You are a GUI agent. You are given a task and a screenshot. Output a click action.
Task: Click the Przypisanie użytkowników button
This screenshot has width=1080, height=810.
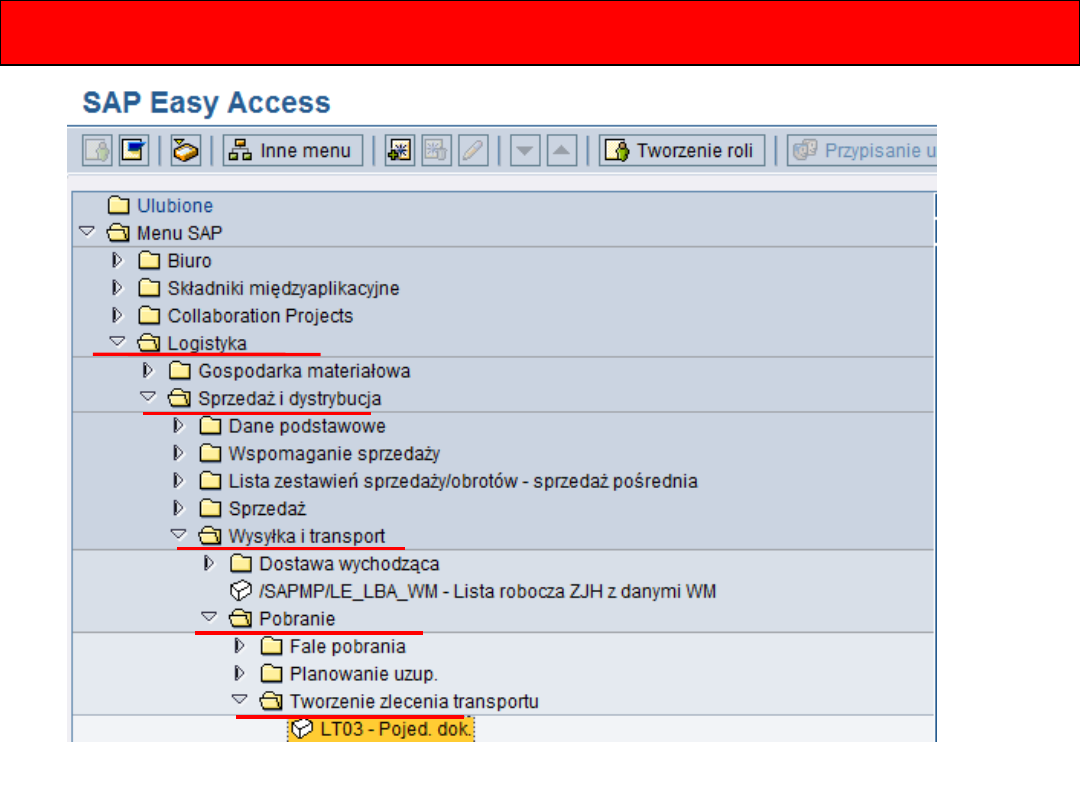point(864,151)
